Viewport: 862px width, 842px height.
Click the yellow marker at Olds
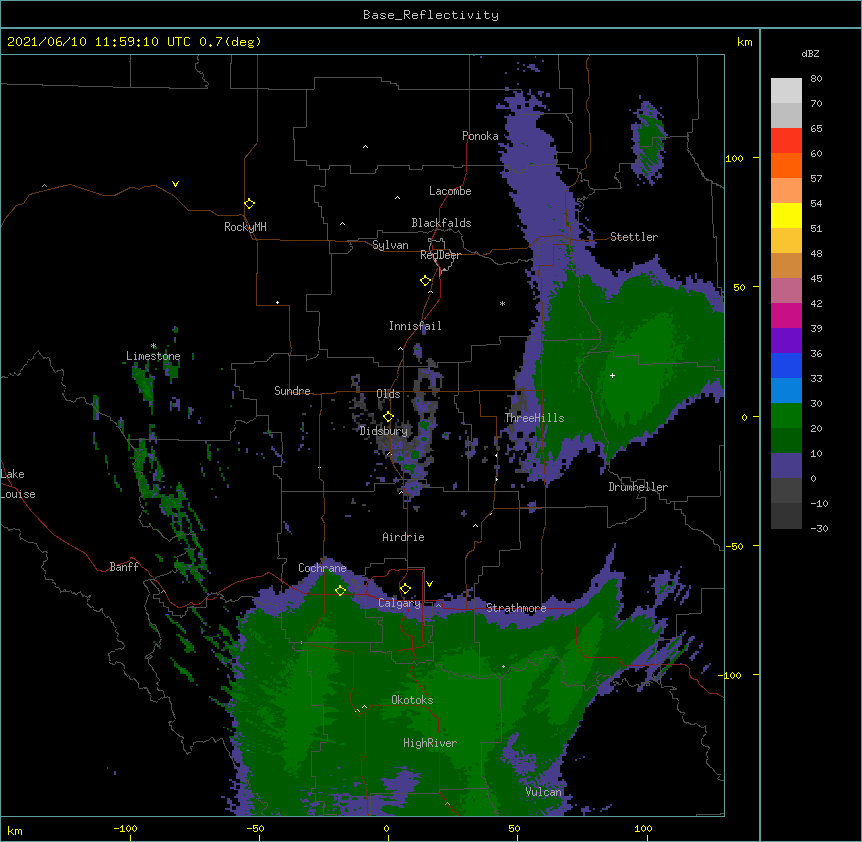pos(388,417)
